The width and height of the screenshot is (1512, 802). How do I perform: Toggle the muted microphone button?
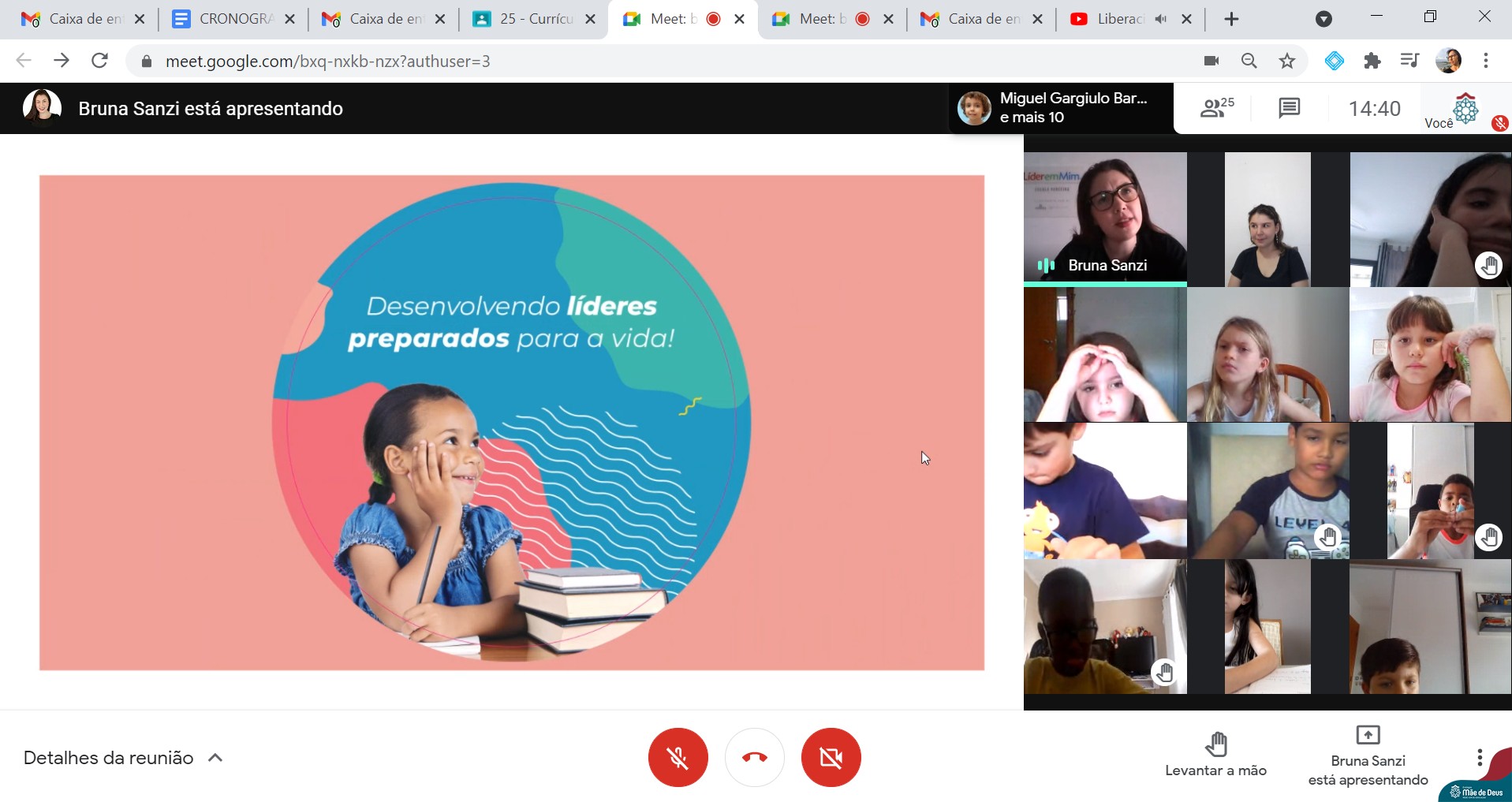678,757
